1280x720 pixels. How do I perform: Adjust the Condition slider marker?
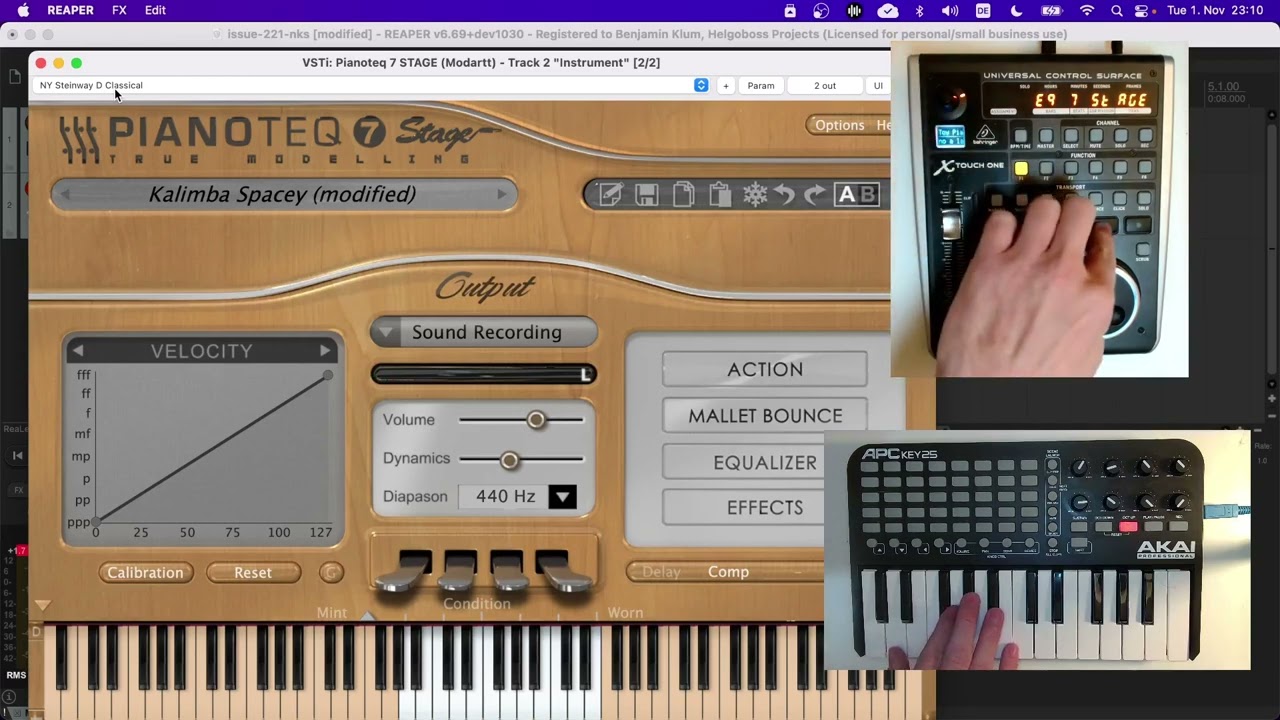pyautogui.click(x=367, y=617)
